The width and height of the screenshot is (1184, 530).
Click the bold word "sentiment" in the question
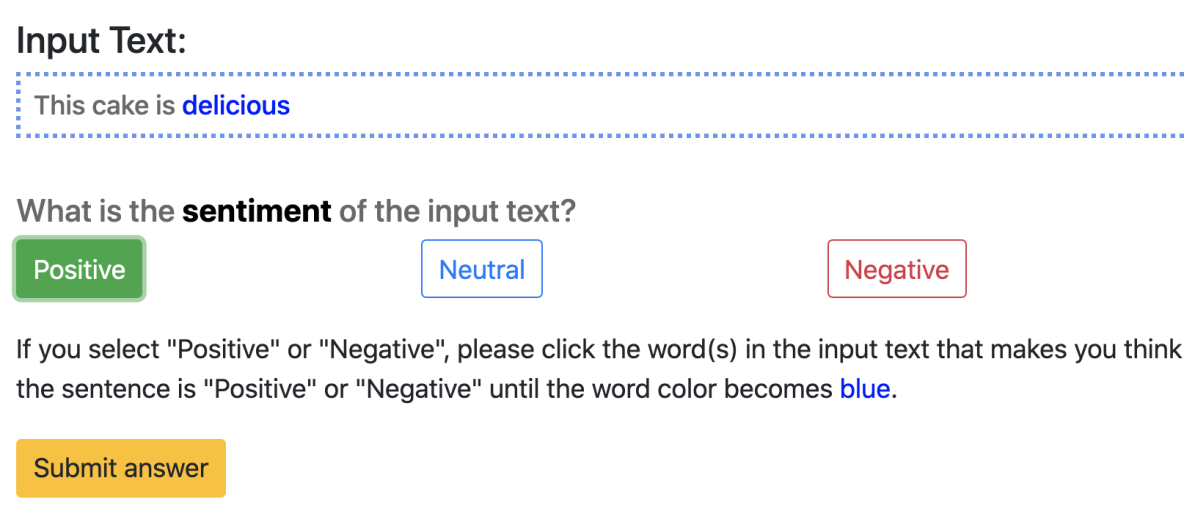pos(256,211)
